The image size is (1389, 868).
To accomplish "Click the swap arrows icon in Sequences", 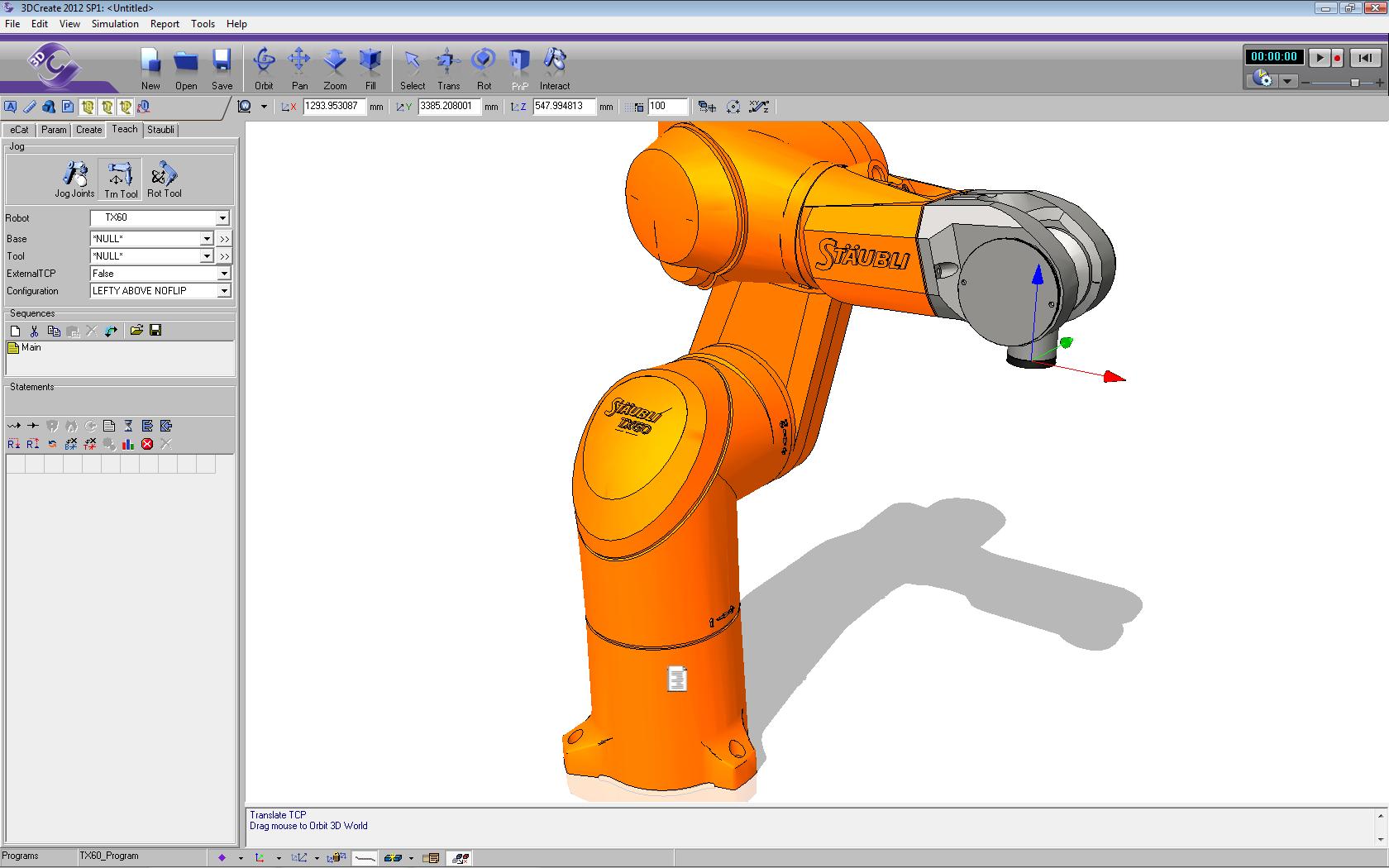I will pyautogui.click(x=111, y=331).
